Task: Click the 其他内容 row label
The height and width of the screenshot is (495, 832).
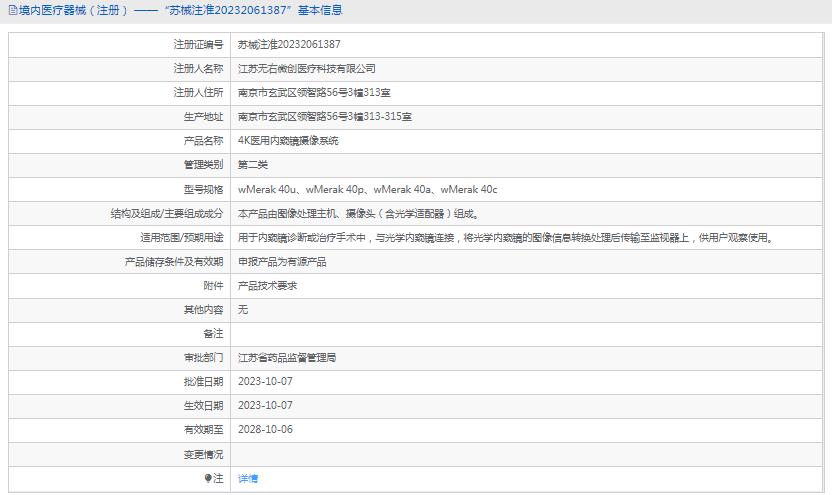Action: pos(203,309)
